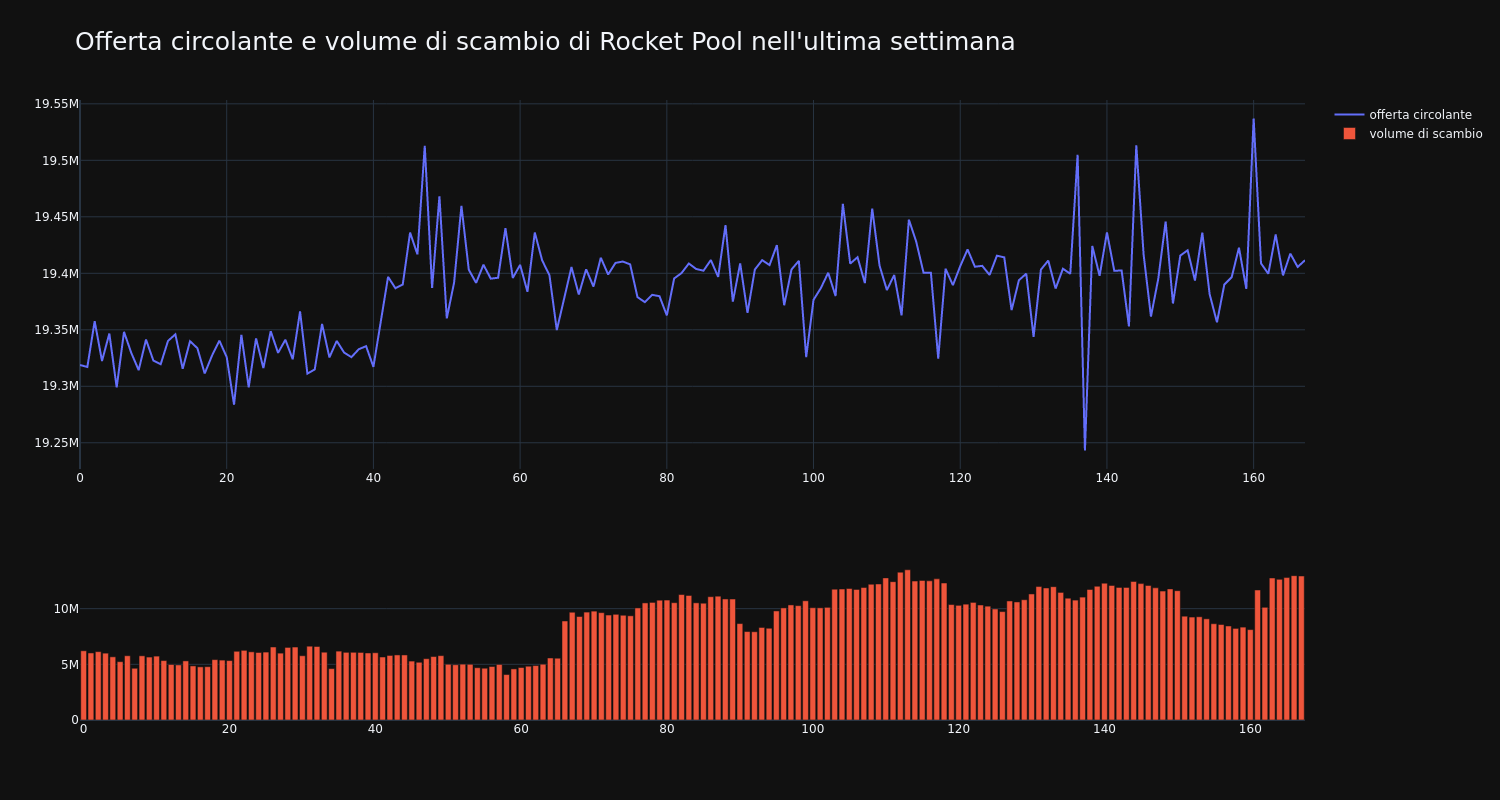Click bar chart x-axis label 40
This screenshot has height=800, width=1500.
click(x=375, y=729)
